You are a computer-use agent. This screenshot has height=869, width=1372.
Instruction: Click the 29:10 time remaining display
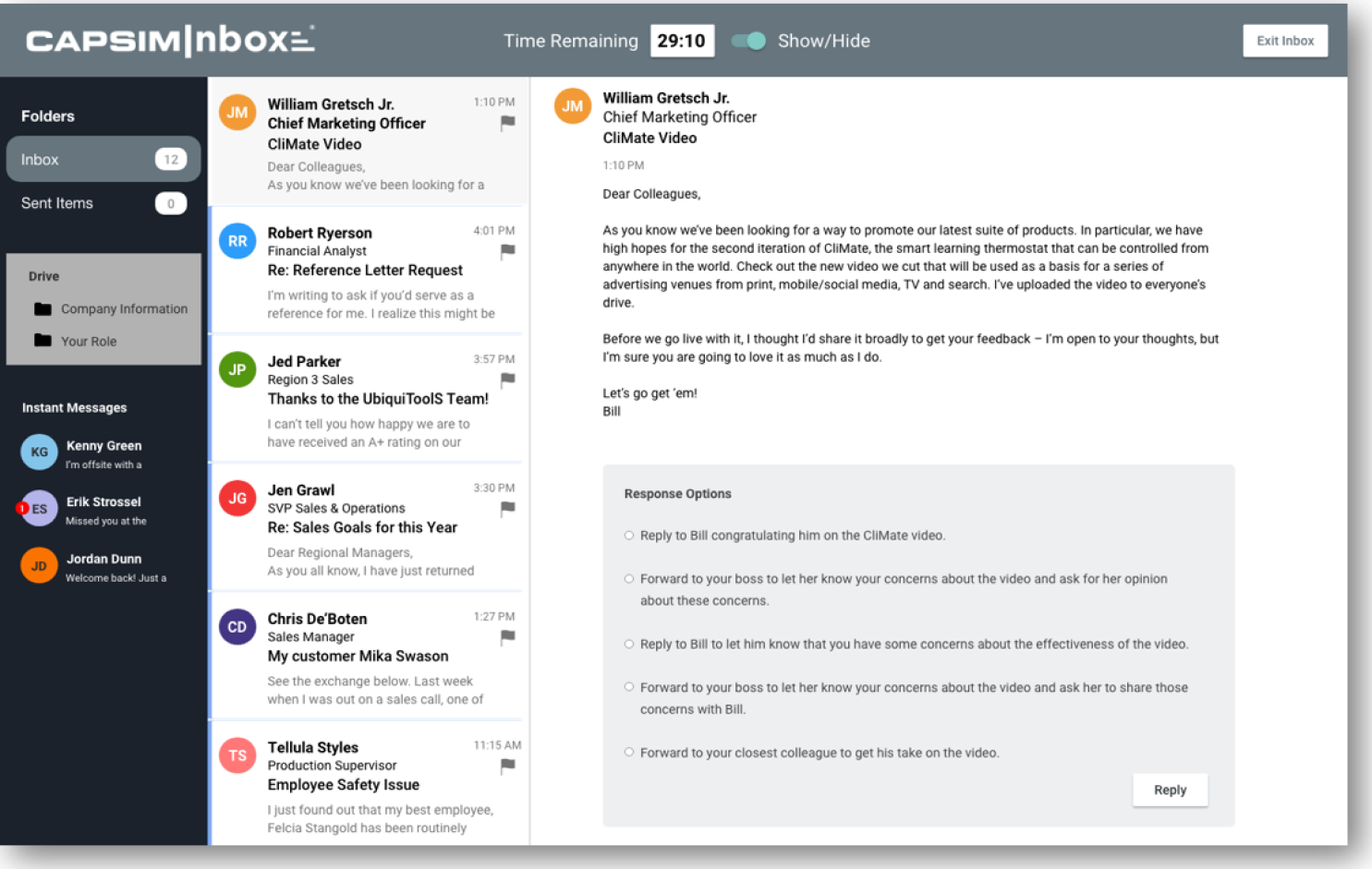pos(682,41)
